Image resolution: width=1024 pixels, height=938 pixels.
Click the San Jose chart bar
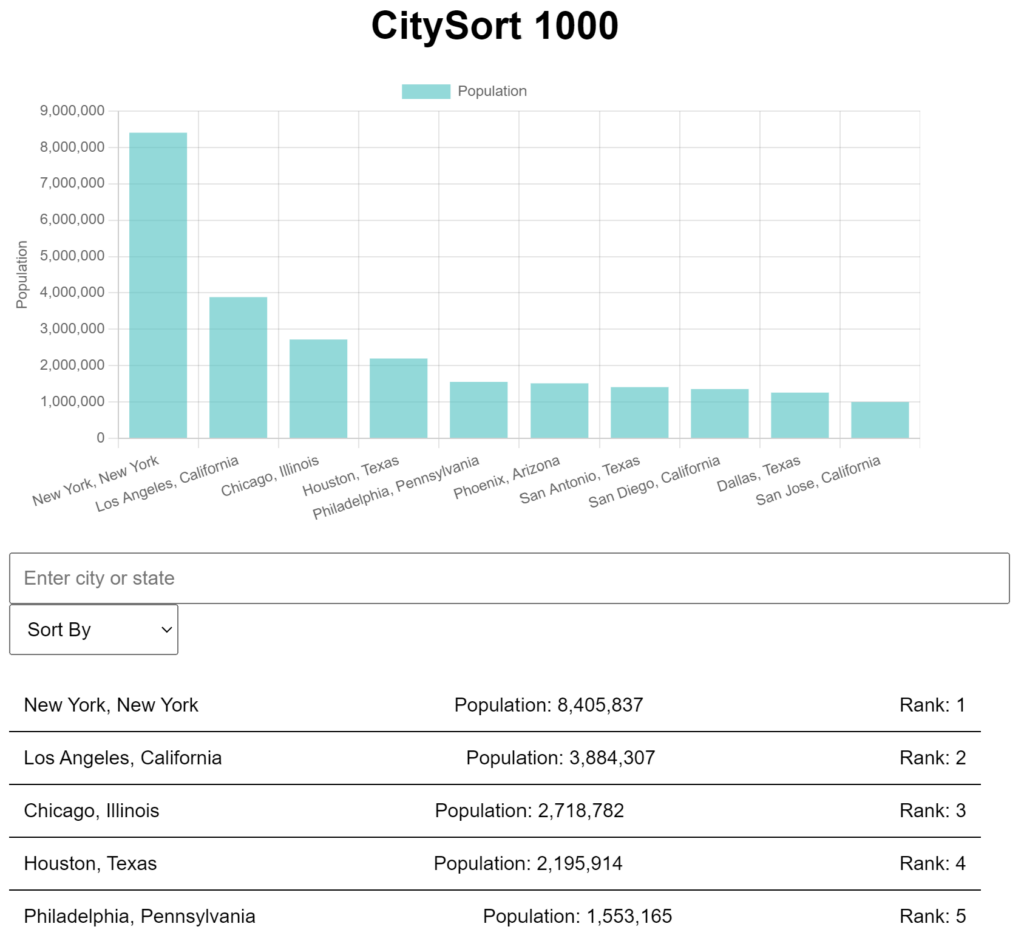(880, 420)
